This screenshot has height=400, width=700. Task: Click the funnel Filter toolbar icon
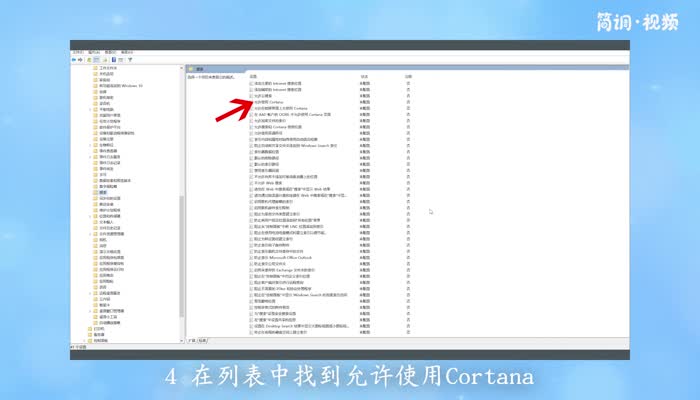pos(130,60)
